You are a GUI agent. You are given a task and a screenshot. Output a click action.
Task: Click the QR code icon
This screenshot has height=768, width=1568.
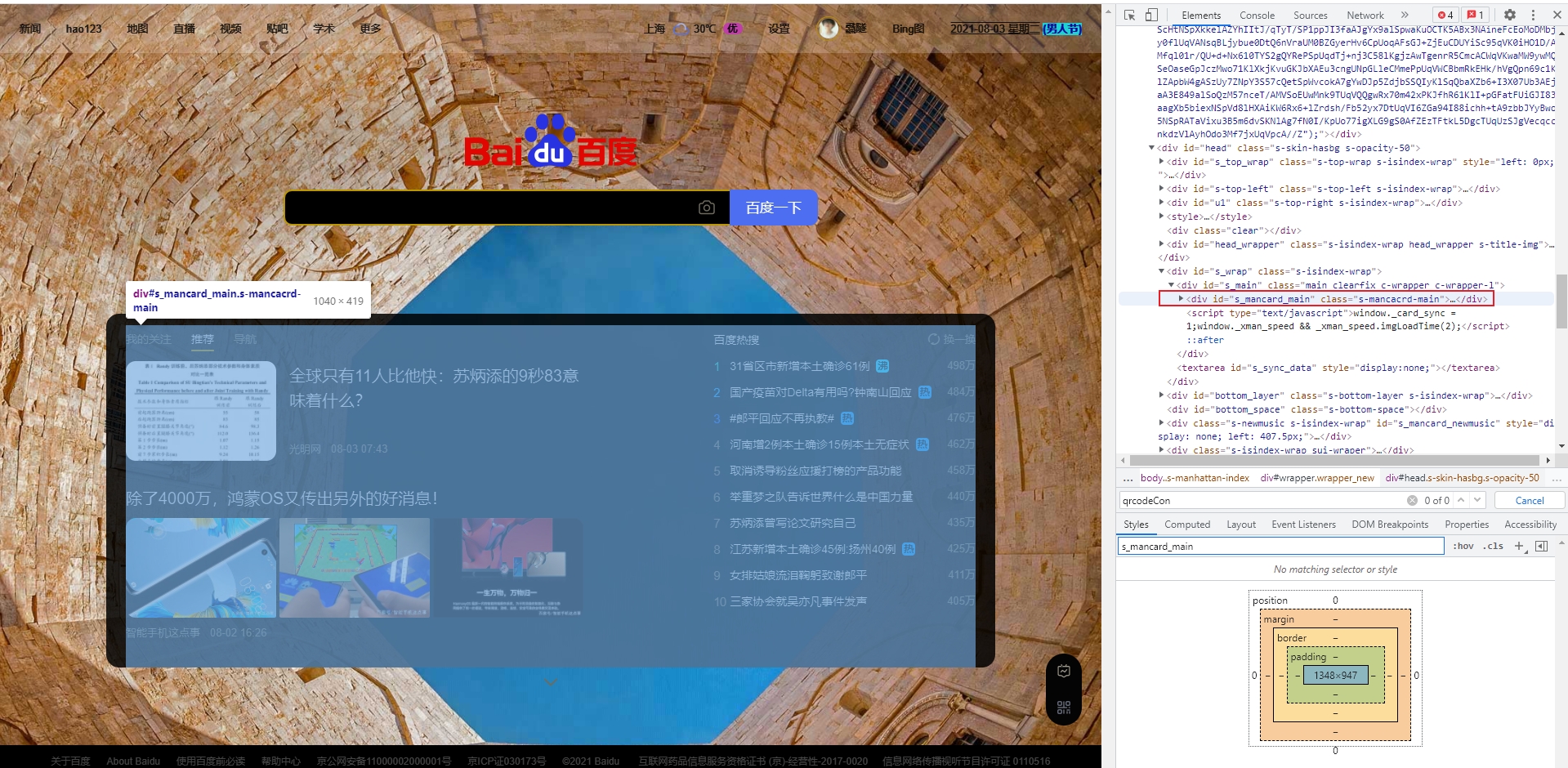tap(1063, 707)
